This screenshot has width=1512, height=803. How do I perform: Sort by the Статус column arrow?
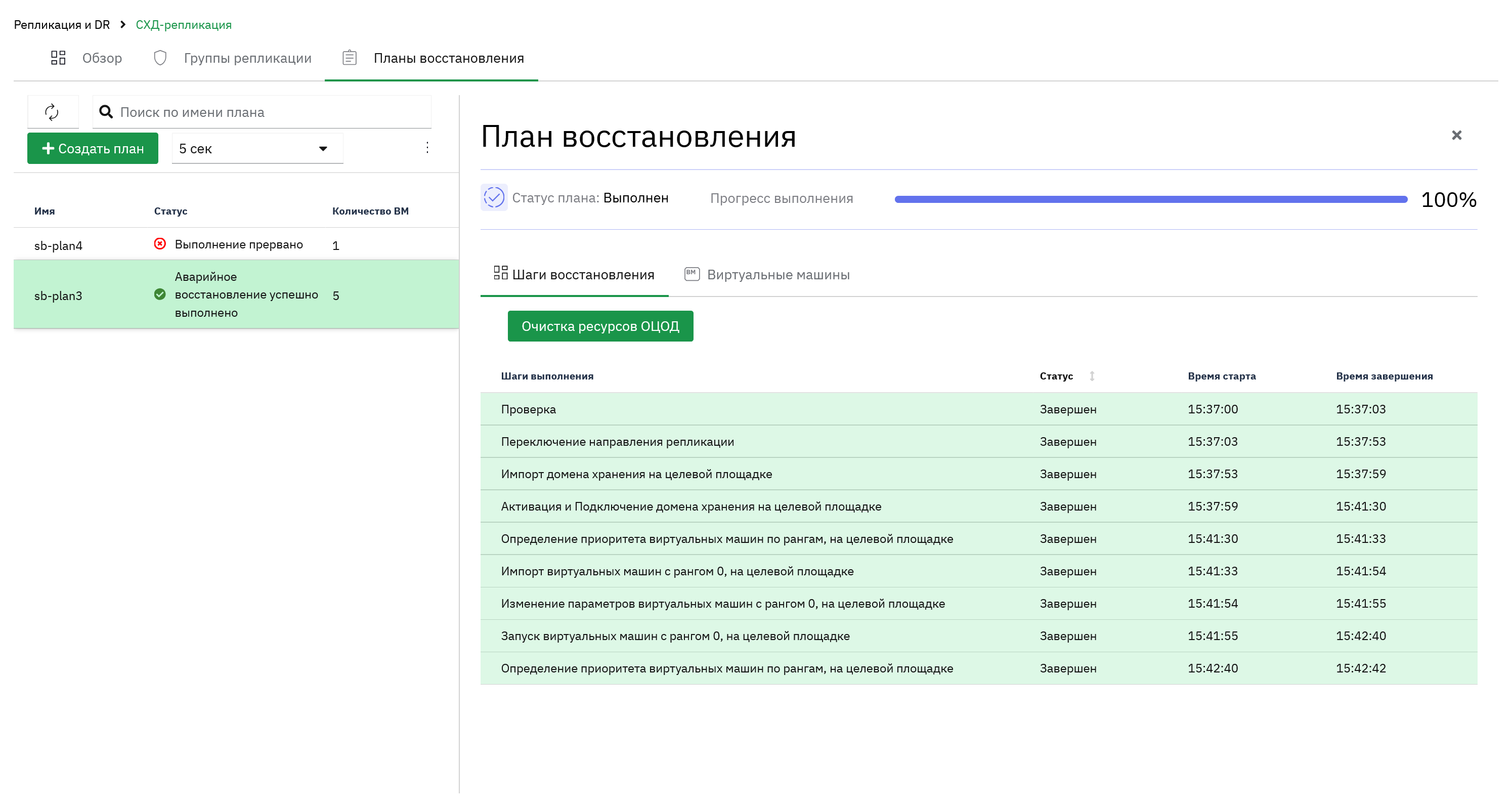pyautogui.click(x=1091, y=375)
